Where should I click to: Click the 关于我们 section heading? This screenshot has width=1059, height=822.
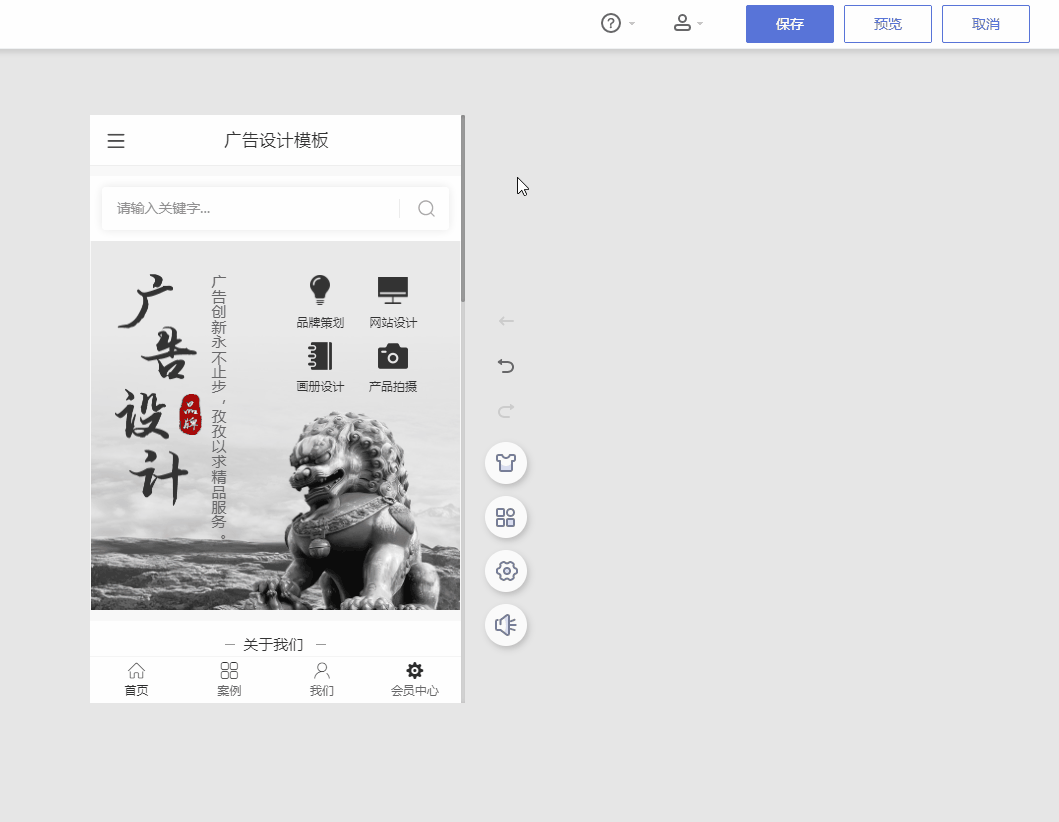(x=273, y=645)
